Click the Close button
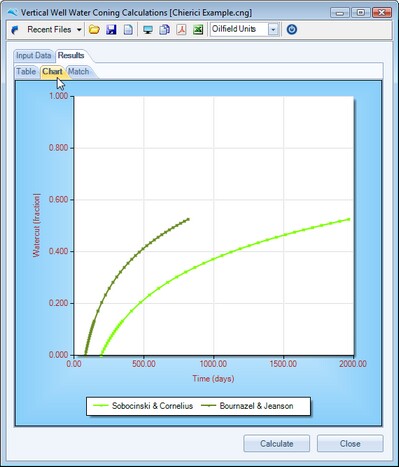Screen dimensions: 399x467 (x=350, y=444)
